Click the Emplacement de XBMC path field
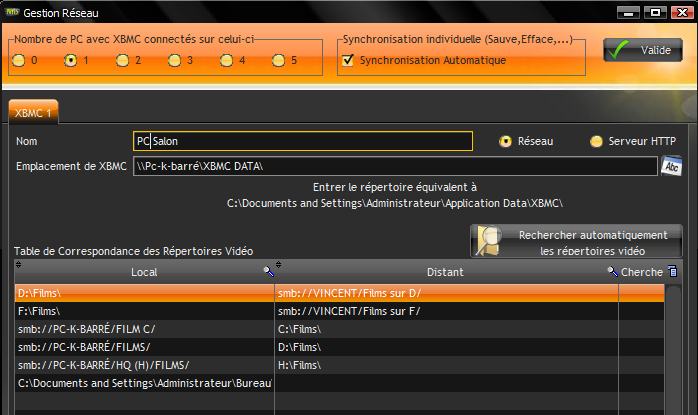 point(395,166)
